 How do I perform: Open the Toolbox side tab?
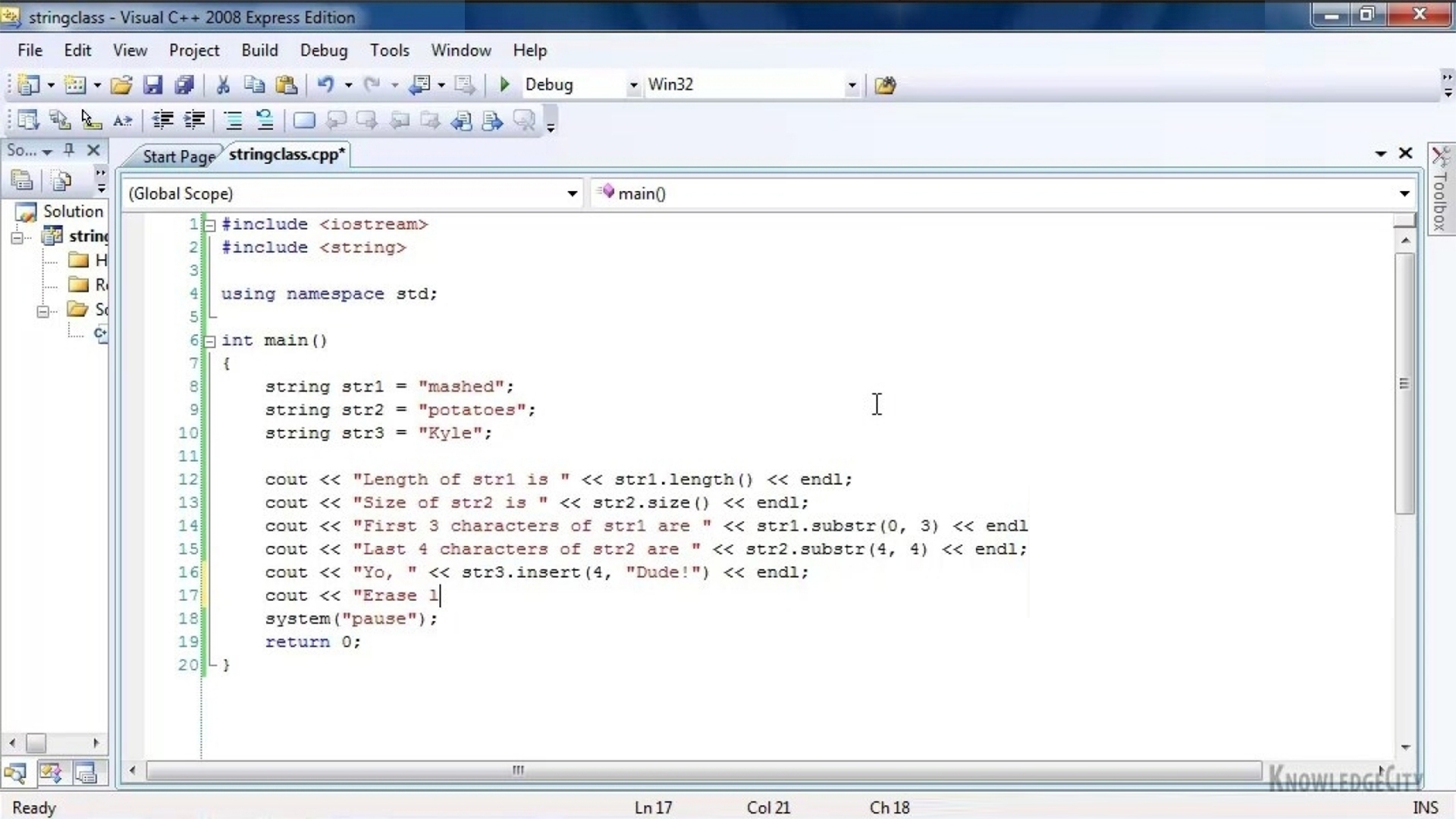[x=1440, y=190]
